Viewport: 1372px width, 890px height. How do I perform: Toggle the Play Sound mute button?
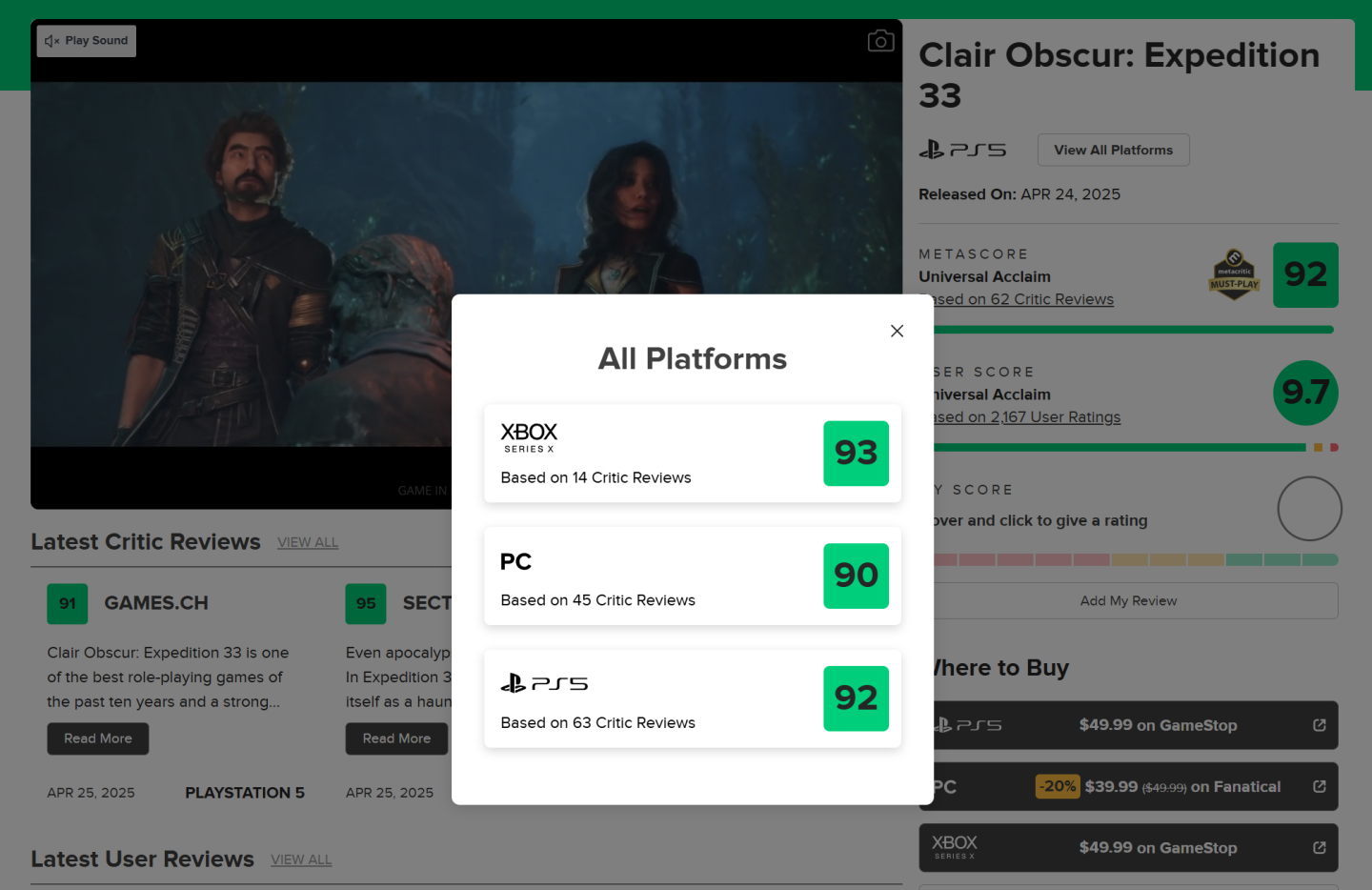click(x=87, y=41)
